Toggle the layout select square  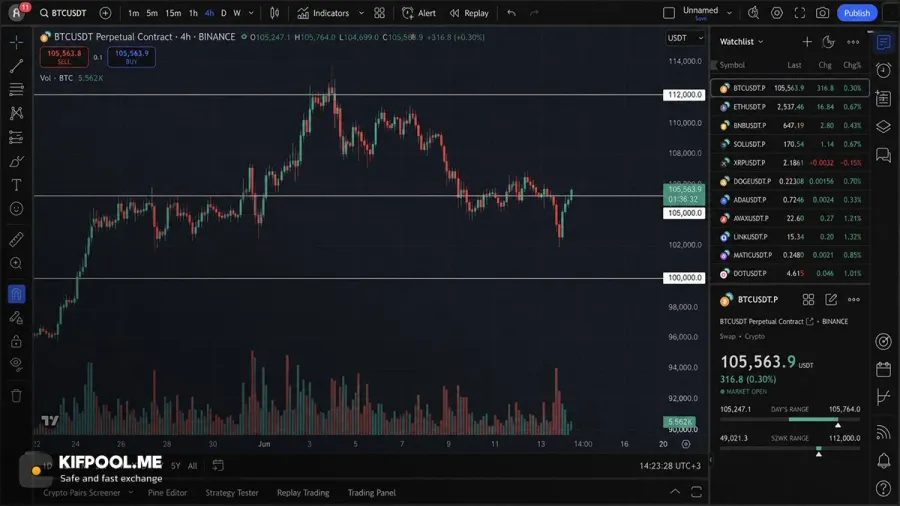coord(669,13)
